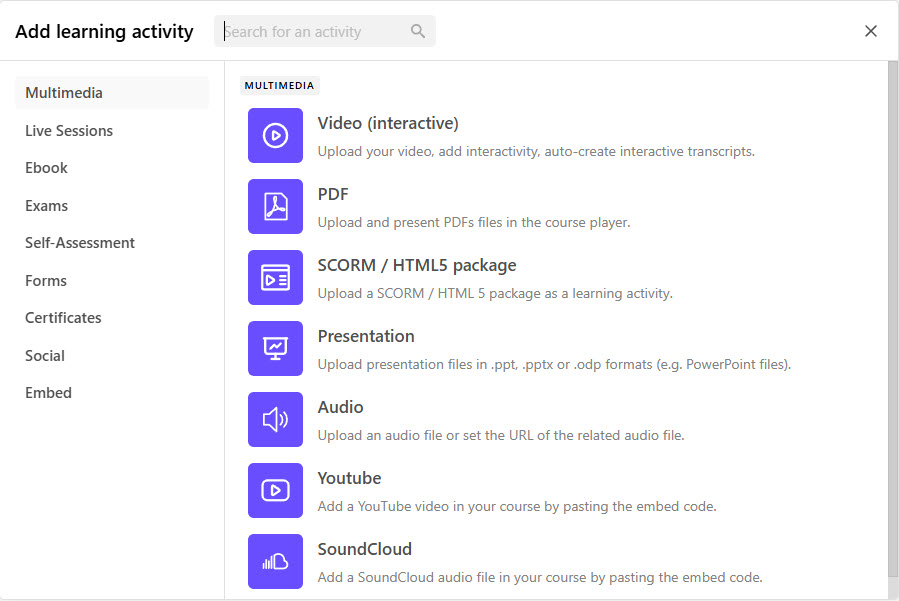The image size is (899, 601).
Task: Choose the Audio speaker icon
Action: point(275,419)
